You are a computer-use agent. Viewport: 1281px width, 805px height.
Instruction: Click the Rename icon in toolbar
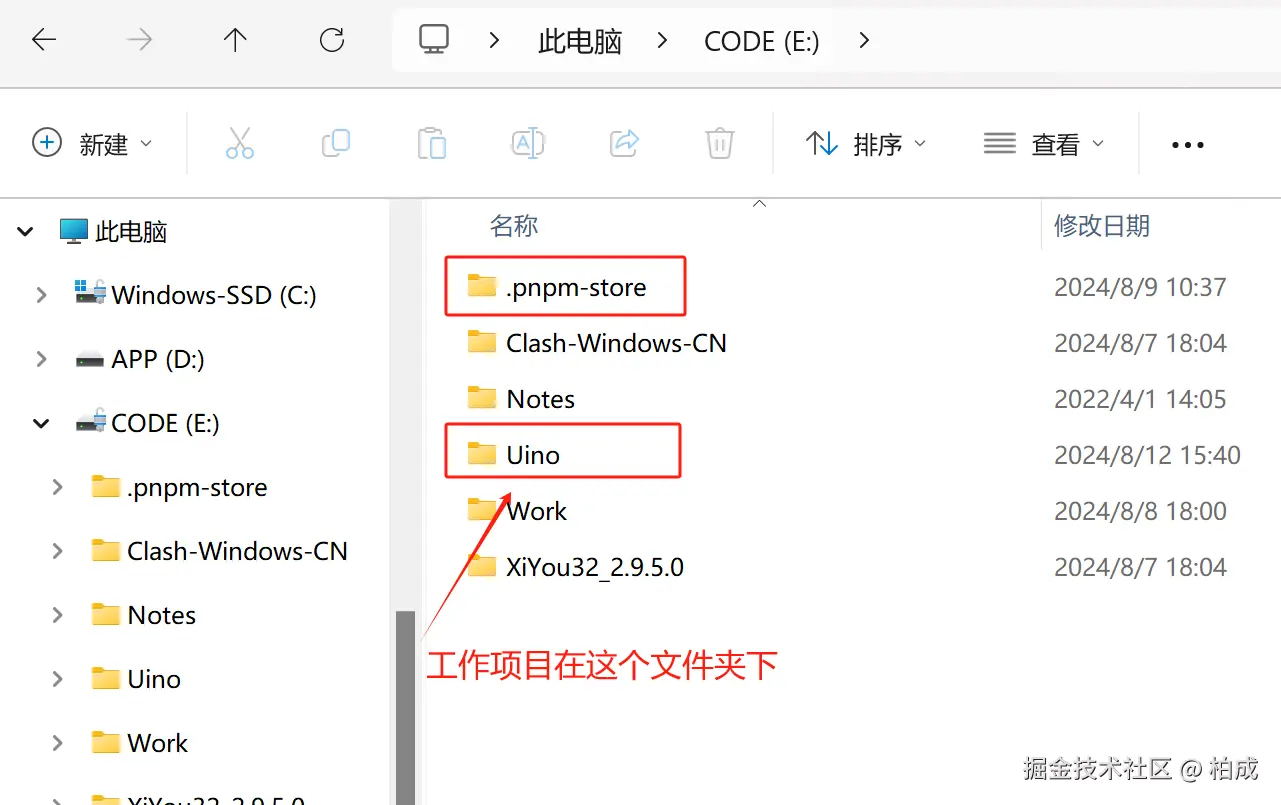[x=528, y=144]
